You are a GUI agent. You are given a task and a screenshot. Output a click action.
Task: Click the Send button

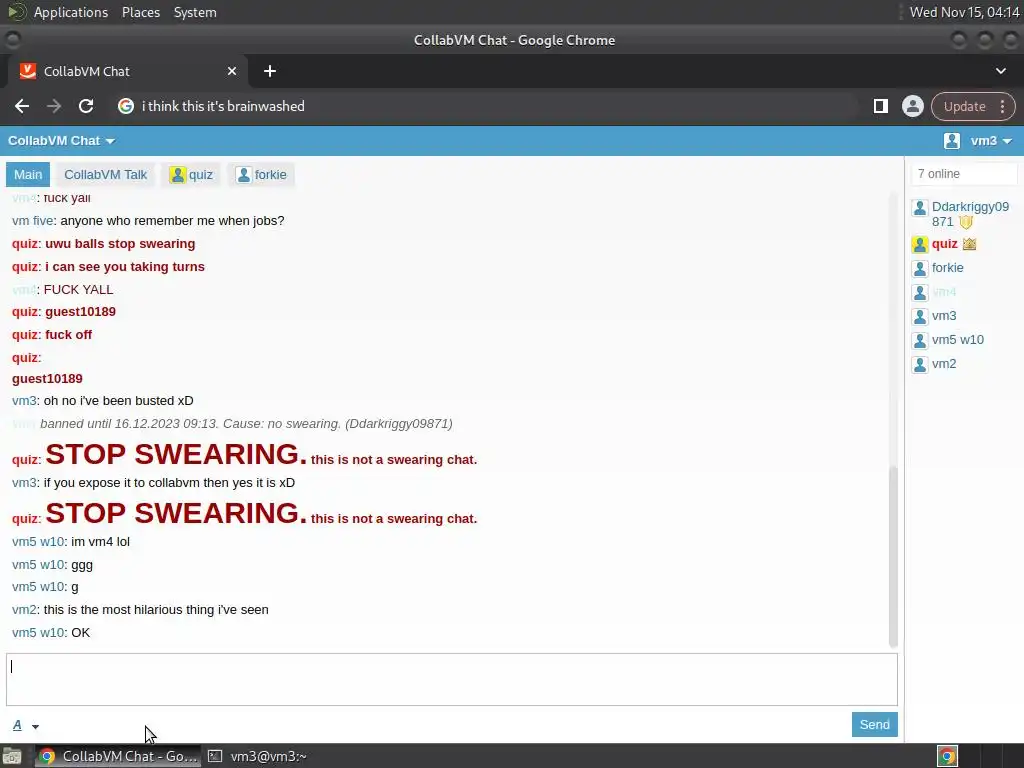(x=874, y=724)
